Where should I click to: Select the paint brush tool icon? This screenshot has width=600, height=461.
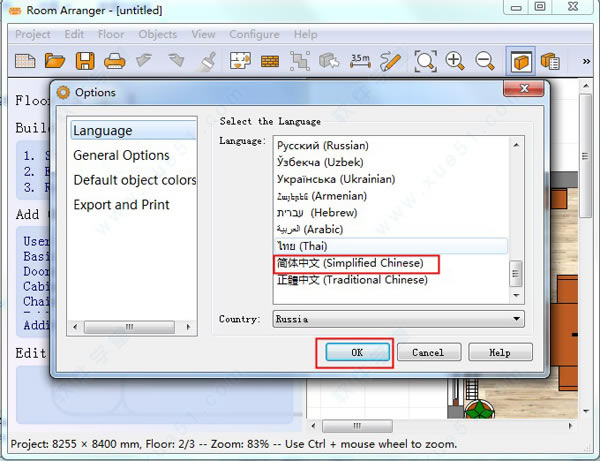pyautogui.click(x=209, y=61)
